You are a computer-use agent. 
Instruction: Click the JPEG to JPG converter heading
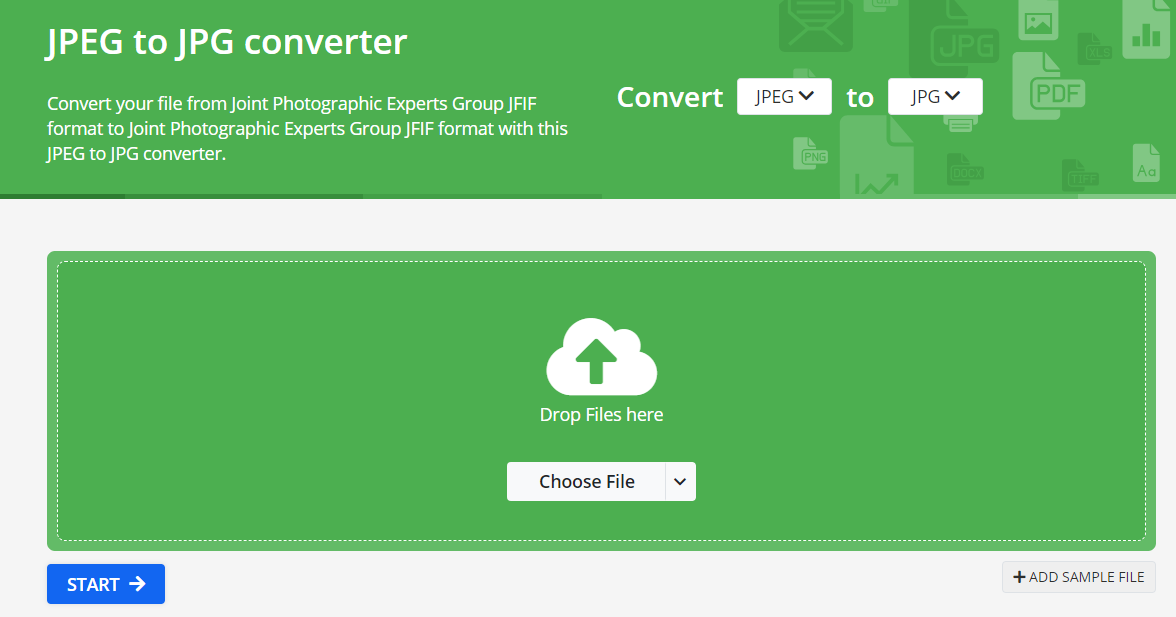coord(227,42)
